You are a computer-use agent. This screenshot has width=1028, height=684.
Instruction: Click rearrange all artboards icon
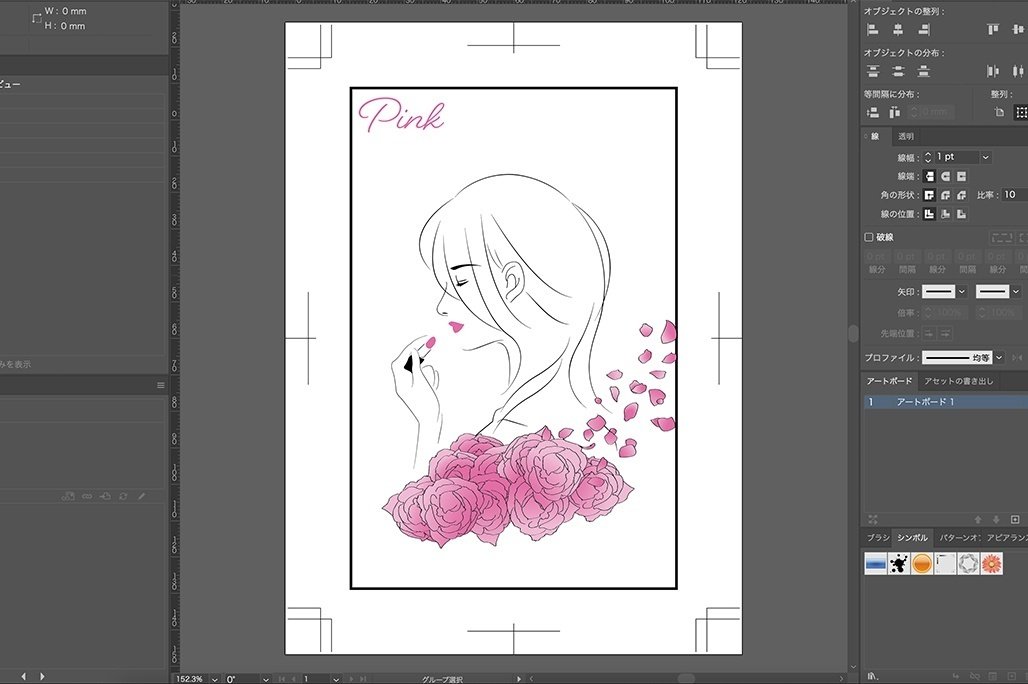pos(873,519)
